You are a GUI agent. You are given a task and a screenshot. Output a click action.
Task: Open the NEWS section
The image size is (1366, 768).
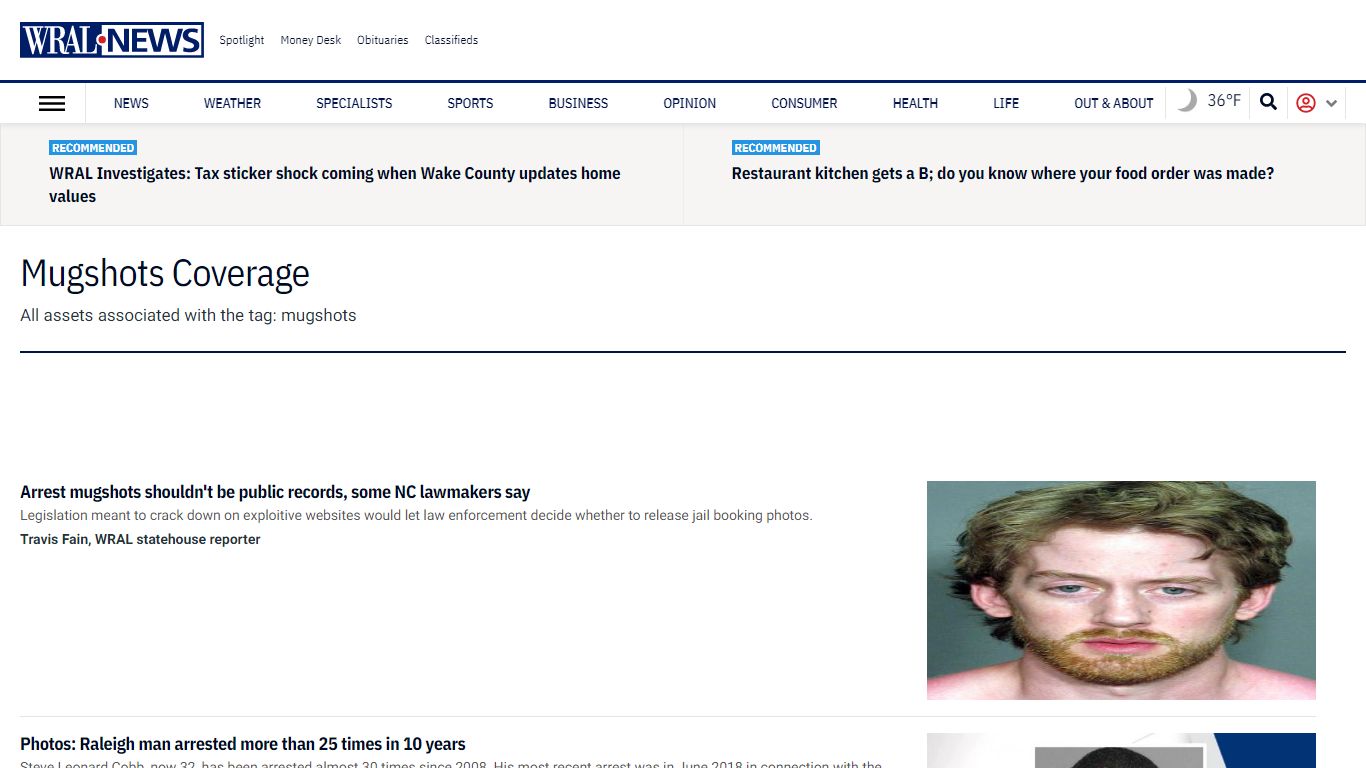(x=131, y=103)
